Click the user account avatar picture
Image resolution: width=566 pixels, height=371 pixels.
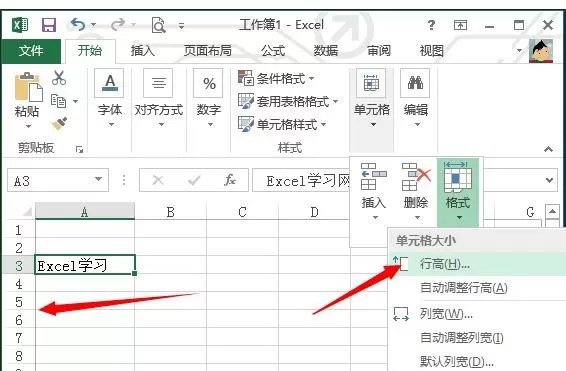[x=541, y=51]
